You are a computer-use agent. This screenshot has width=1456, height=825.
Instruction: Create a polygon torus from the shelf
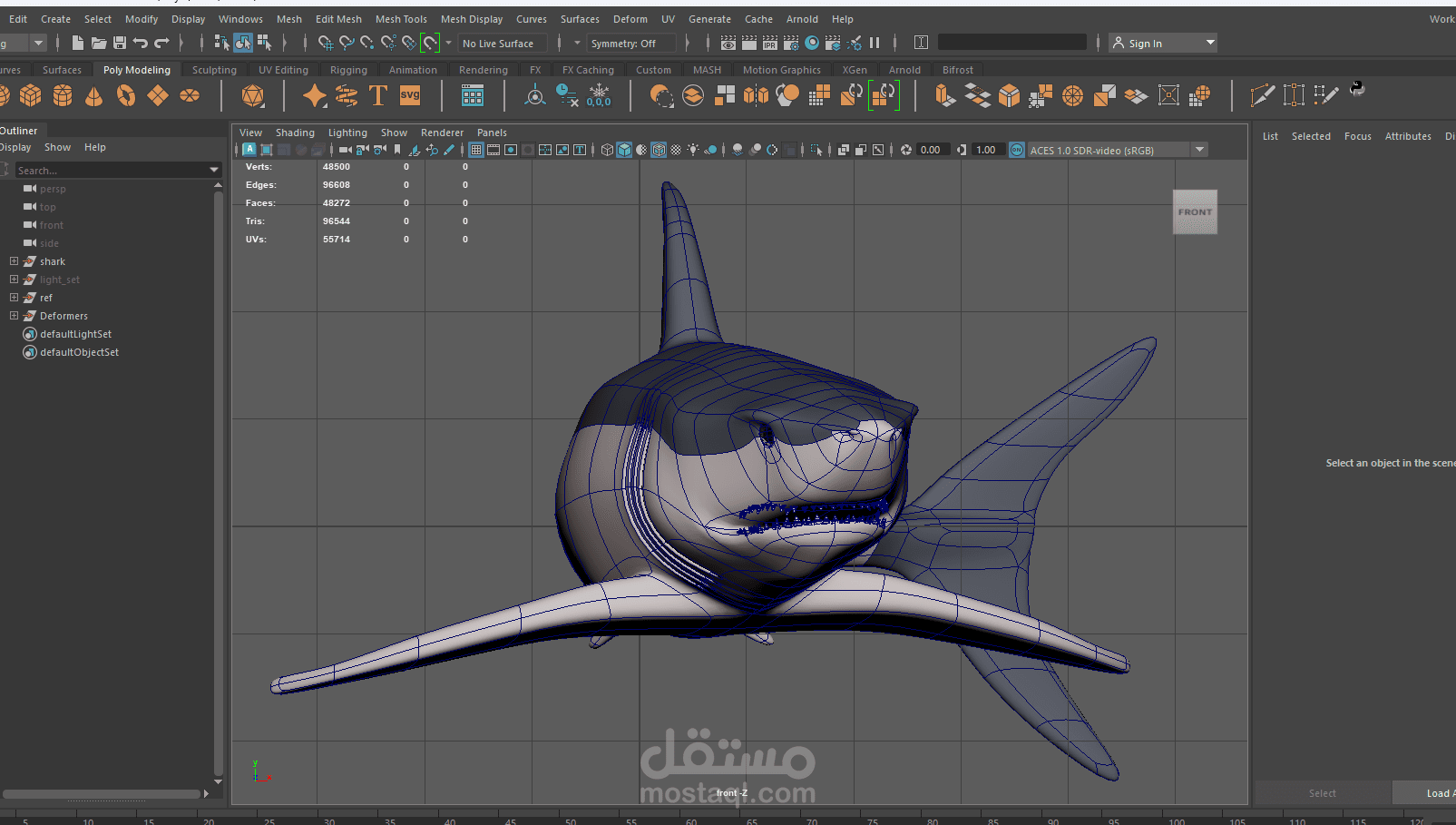[126, 95]
